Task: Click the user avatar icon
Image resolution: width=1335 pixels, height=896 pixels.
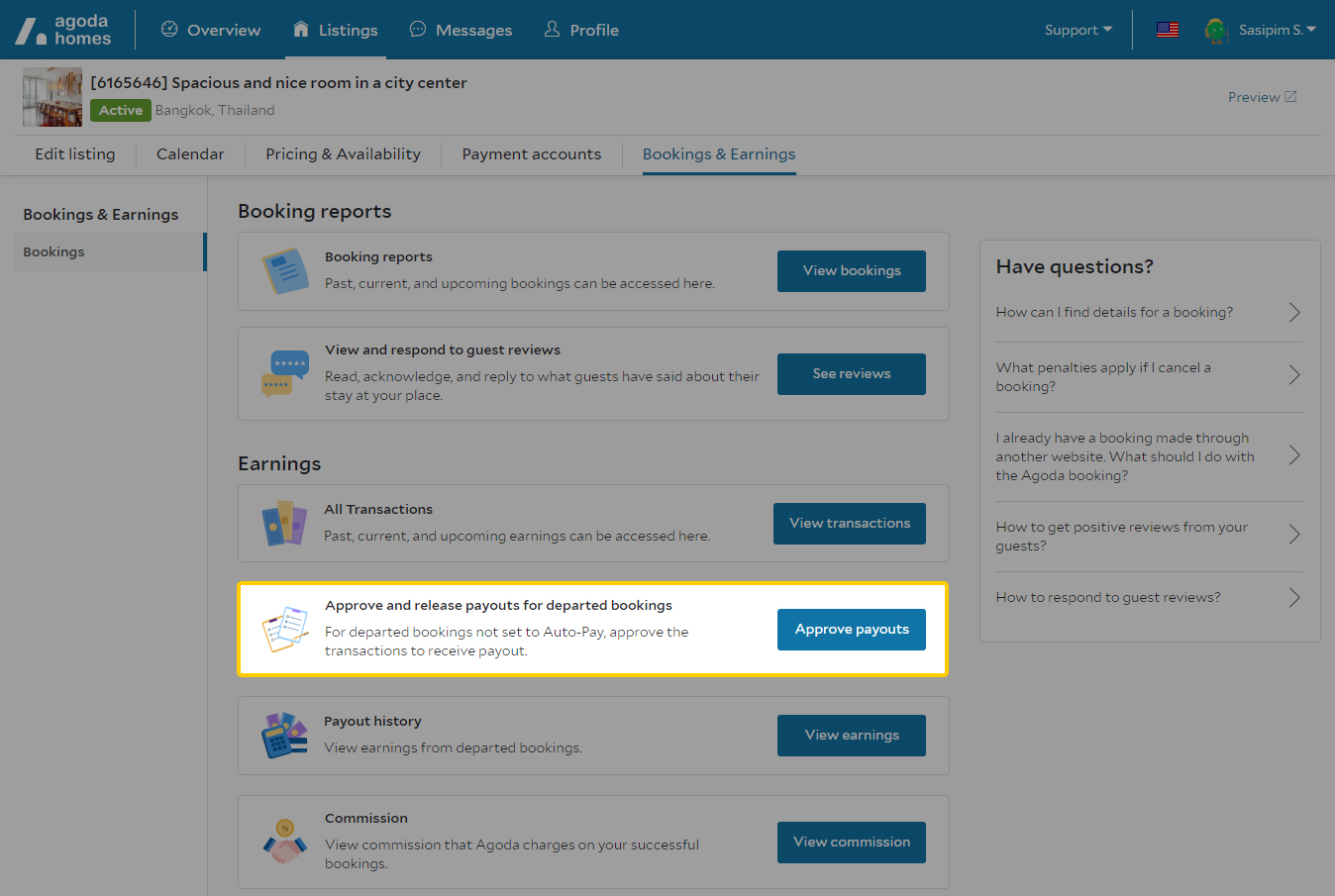Action: tap(1216, 31)
